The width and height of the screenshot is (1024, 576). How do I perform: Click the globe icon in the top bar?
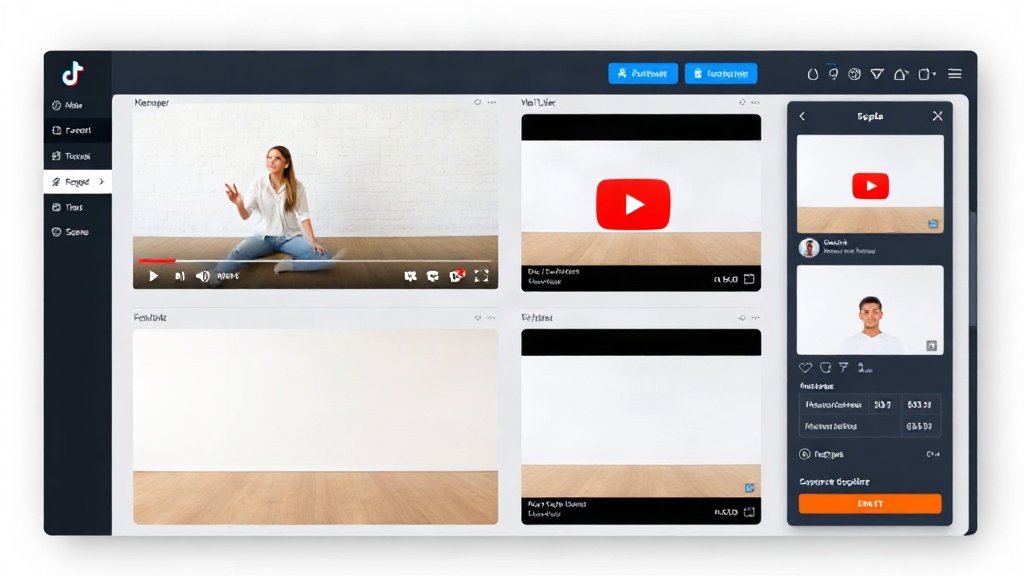pyautogui.click(x=854, y=74)
